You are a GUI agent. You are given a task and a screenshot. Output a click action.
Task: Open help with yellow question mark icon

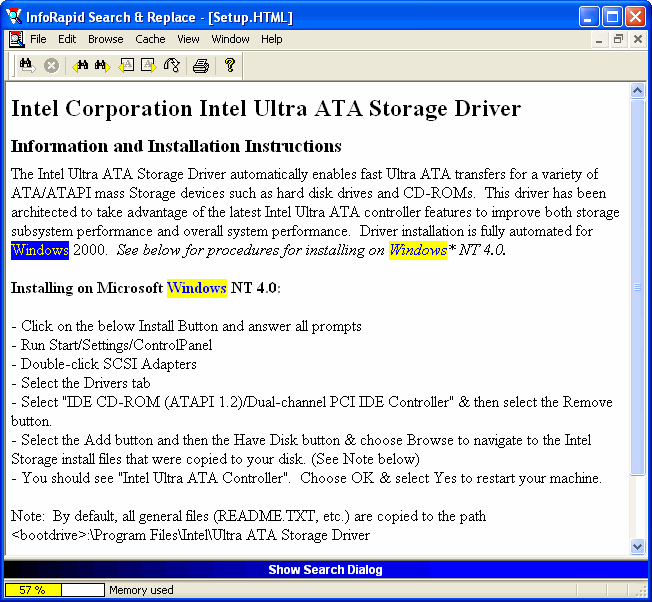[x=230, y=66]
